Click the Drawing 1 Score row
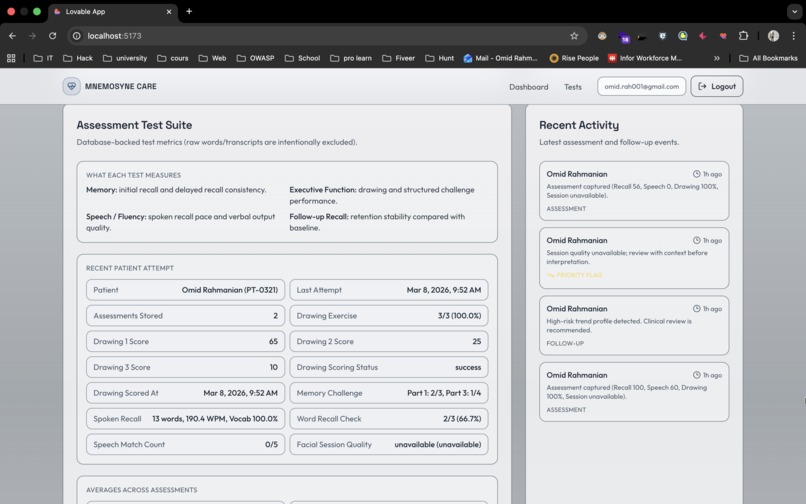This screenshot has height=504, width=806. point(186,341)
